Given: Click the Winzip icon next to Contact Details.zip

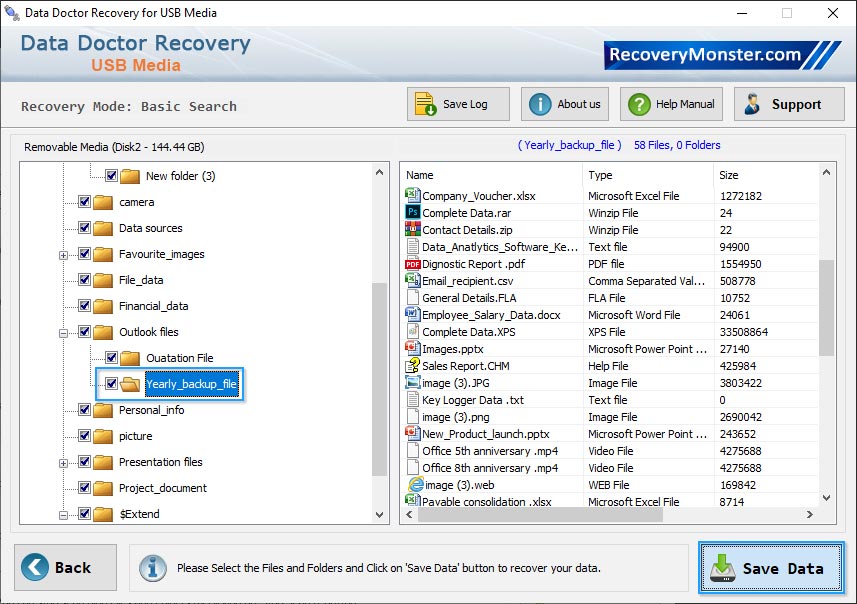Looking at the screenshot, I should coord(413,229).
